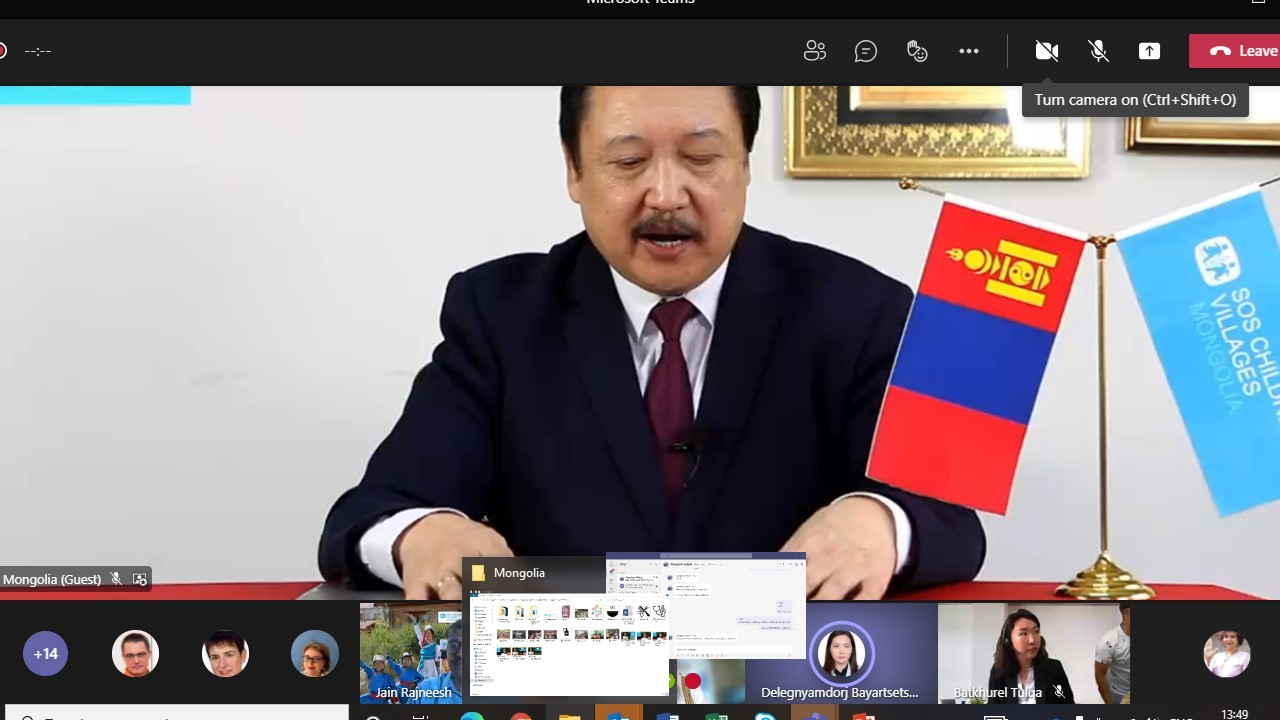Click the Mongolia (Guest) name label
The width and height of the screenshot is (1280, 720).
[52, 579]
